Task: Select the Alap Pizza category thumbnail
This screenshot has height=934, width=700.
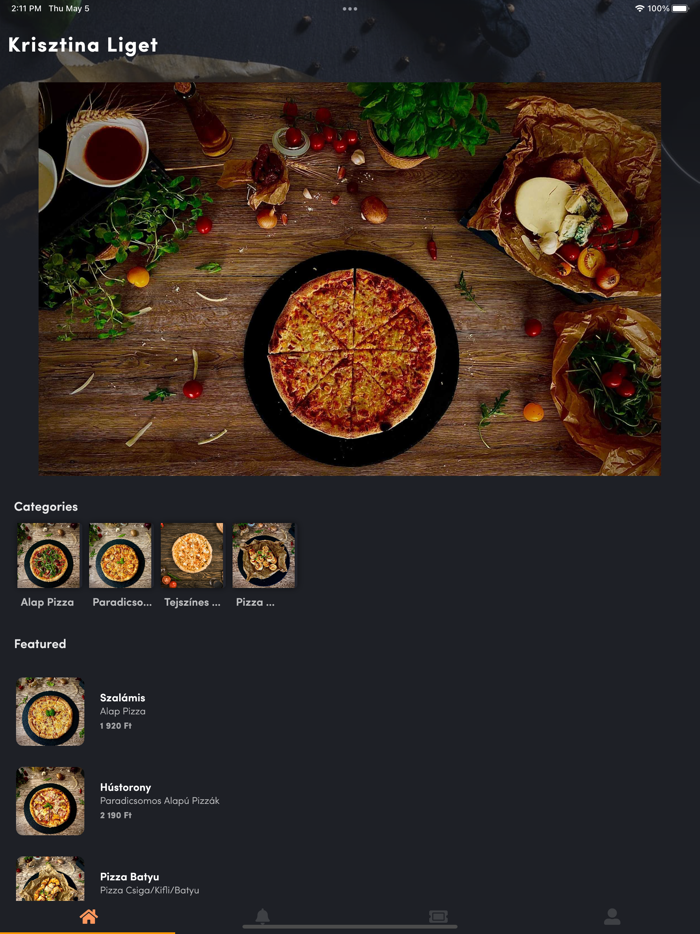Action: click(48, 555)
